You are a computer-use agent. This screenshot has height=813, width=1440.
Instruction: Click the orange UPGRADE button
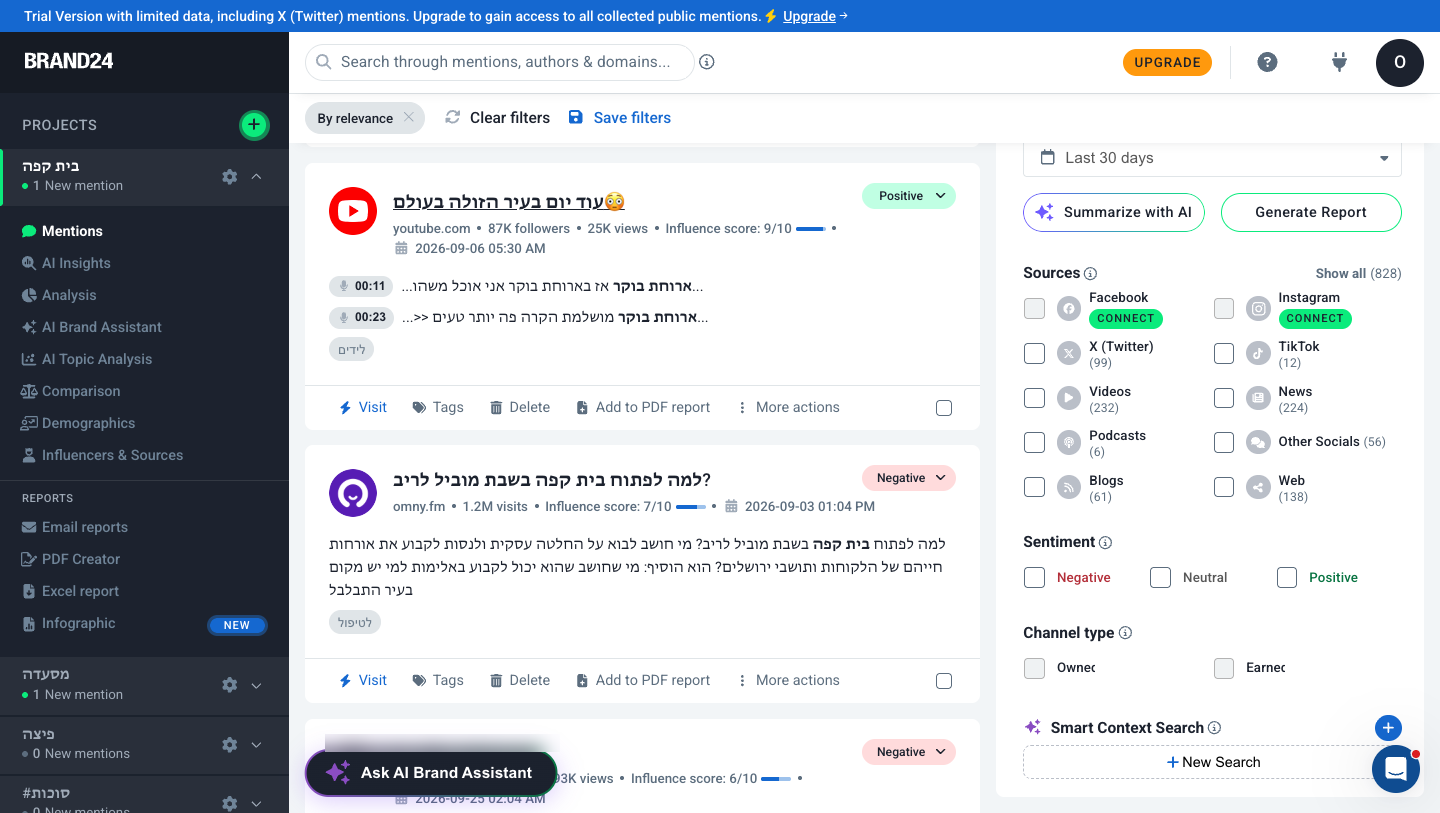(x=1167, y=62)
